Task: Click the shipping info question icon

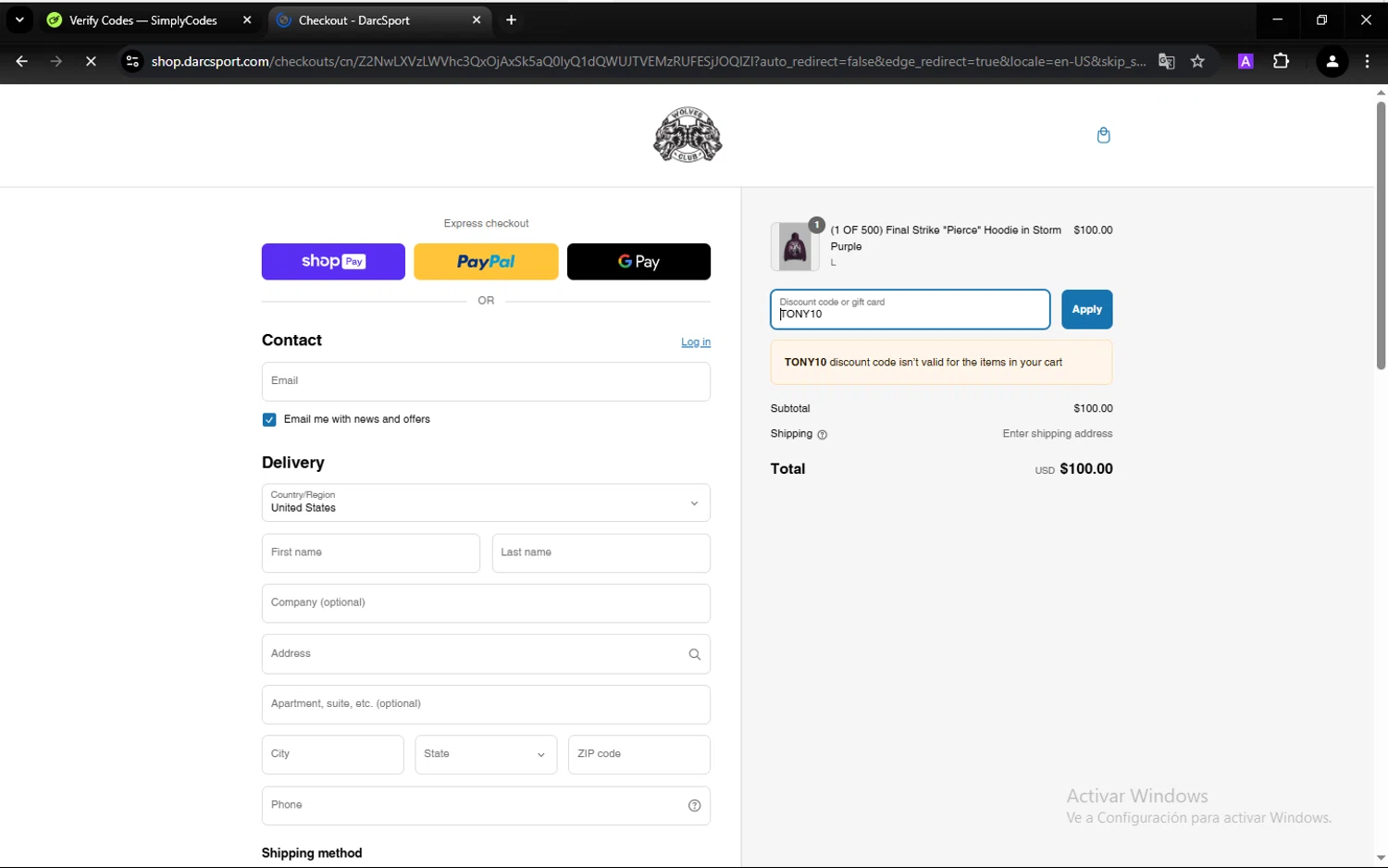Action: [822, 435]
